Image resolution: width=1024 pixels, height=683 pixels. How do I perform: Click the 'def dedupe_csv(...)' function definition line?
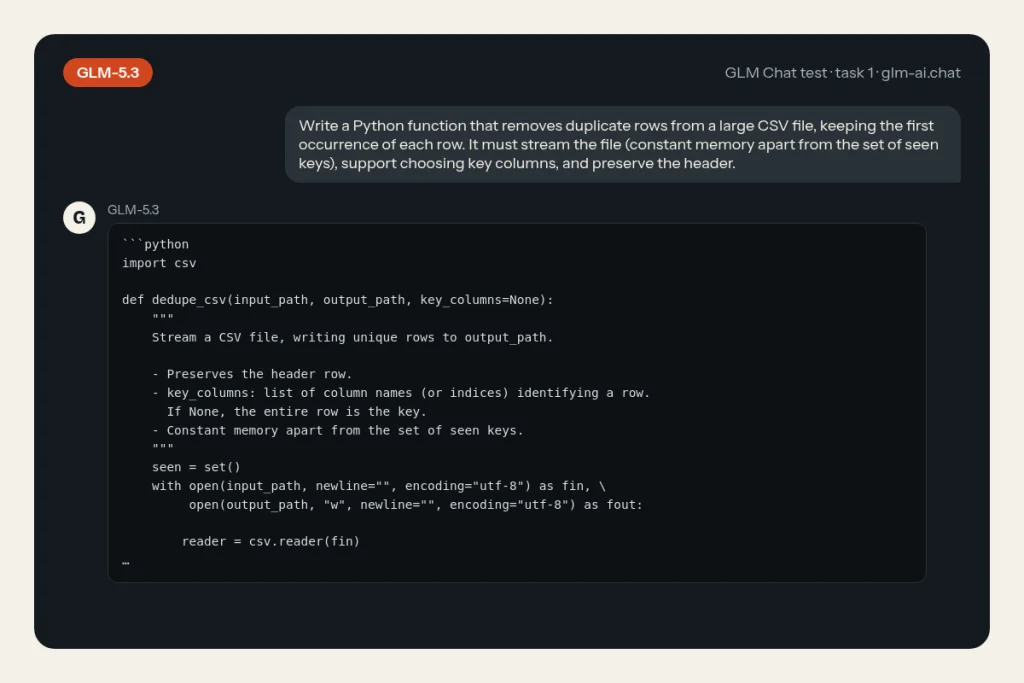click(337, 300)
